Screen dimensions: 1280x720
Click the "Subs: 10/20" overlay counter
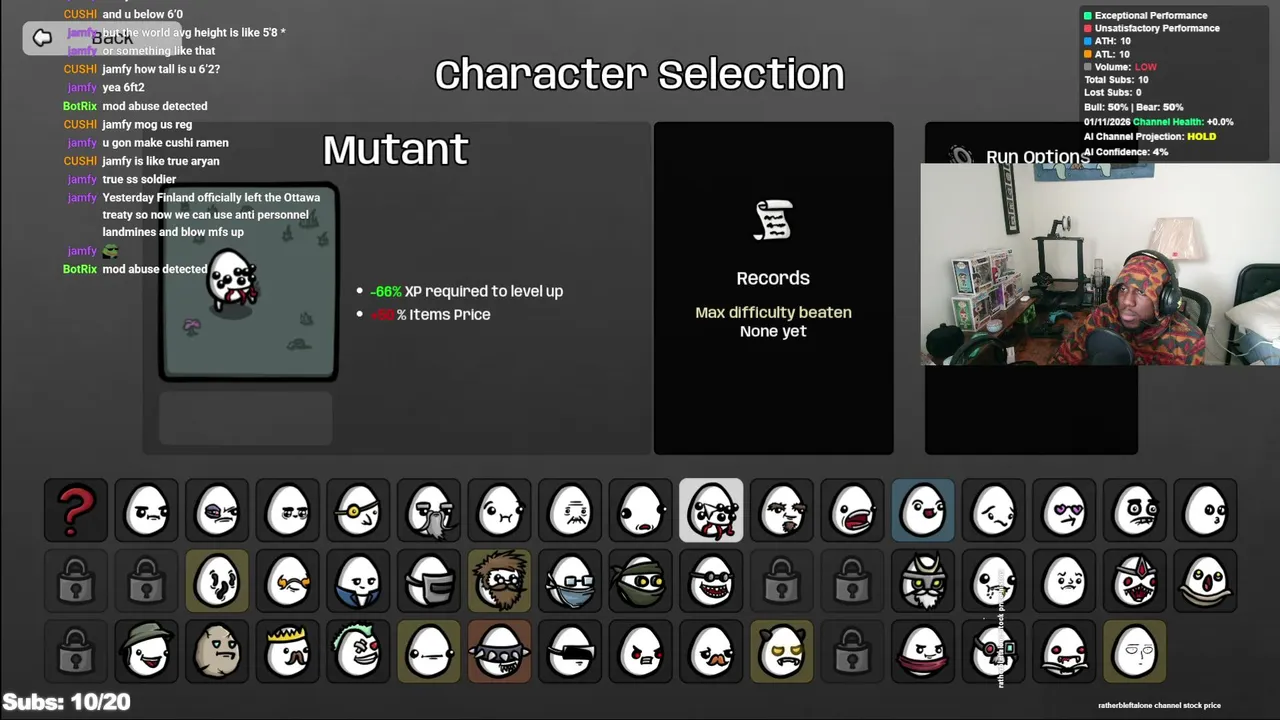click(66, 702)
